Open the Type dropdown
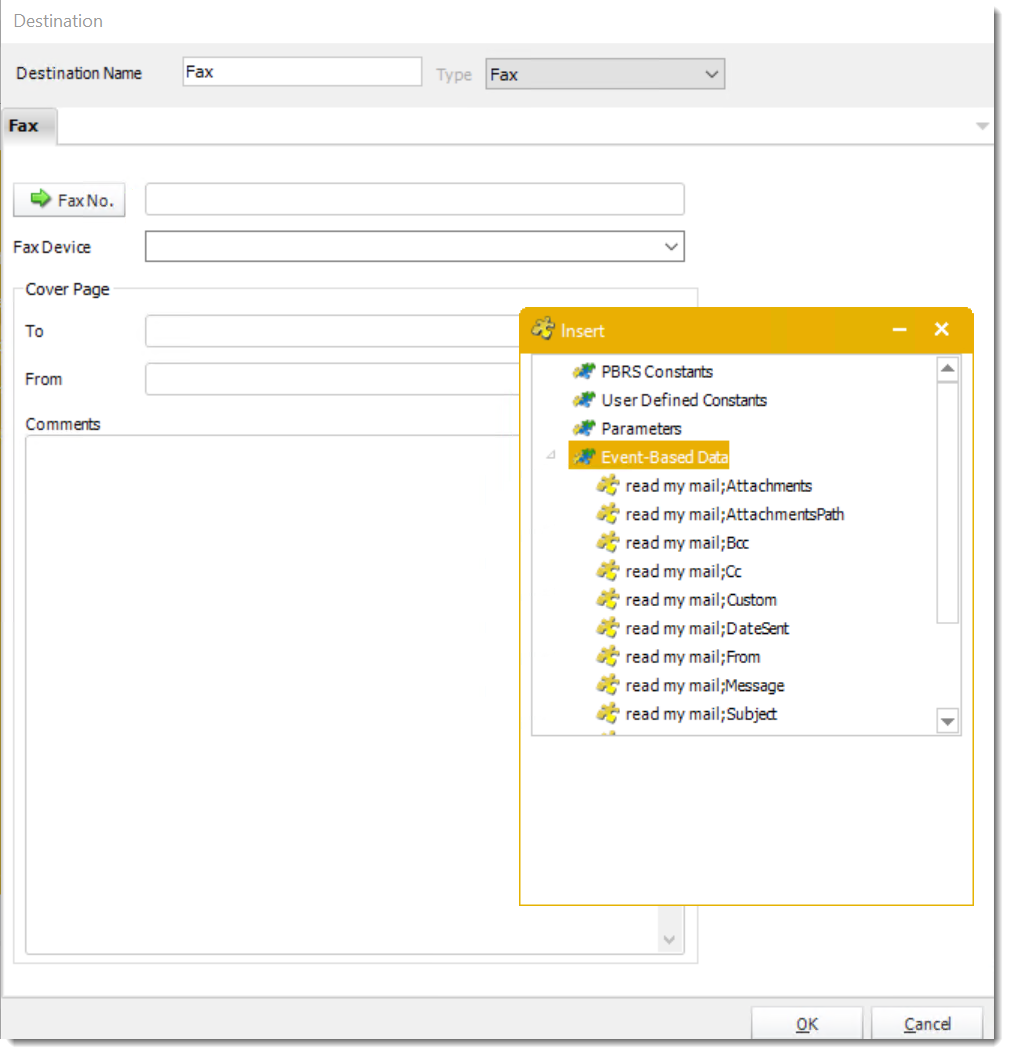This screenshot has height=1054, width=1009. 711,73
